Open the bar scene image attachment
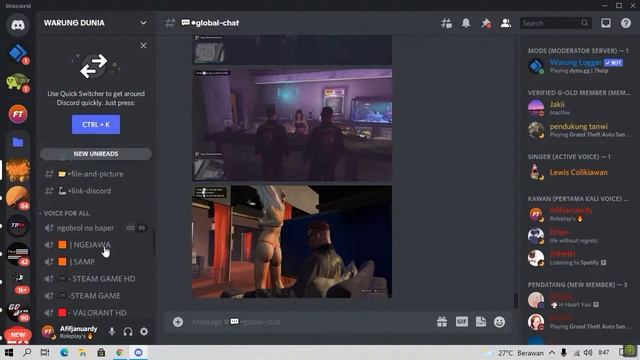Viewport: 640px width, 360px height. [292, 125]
